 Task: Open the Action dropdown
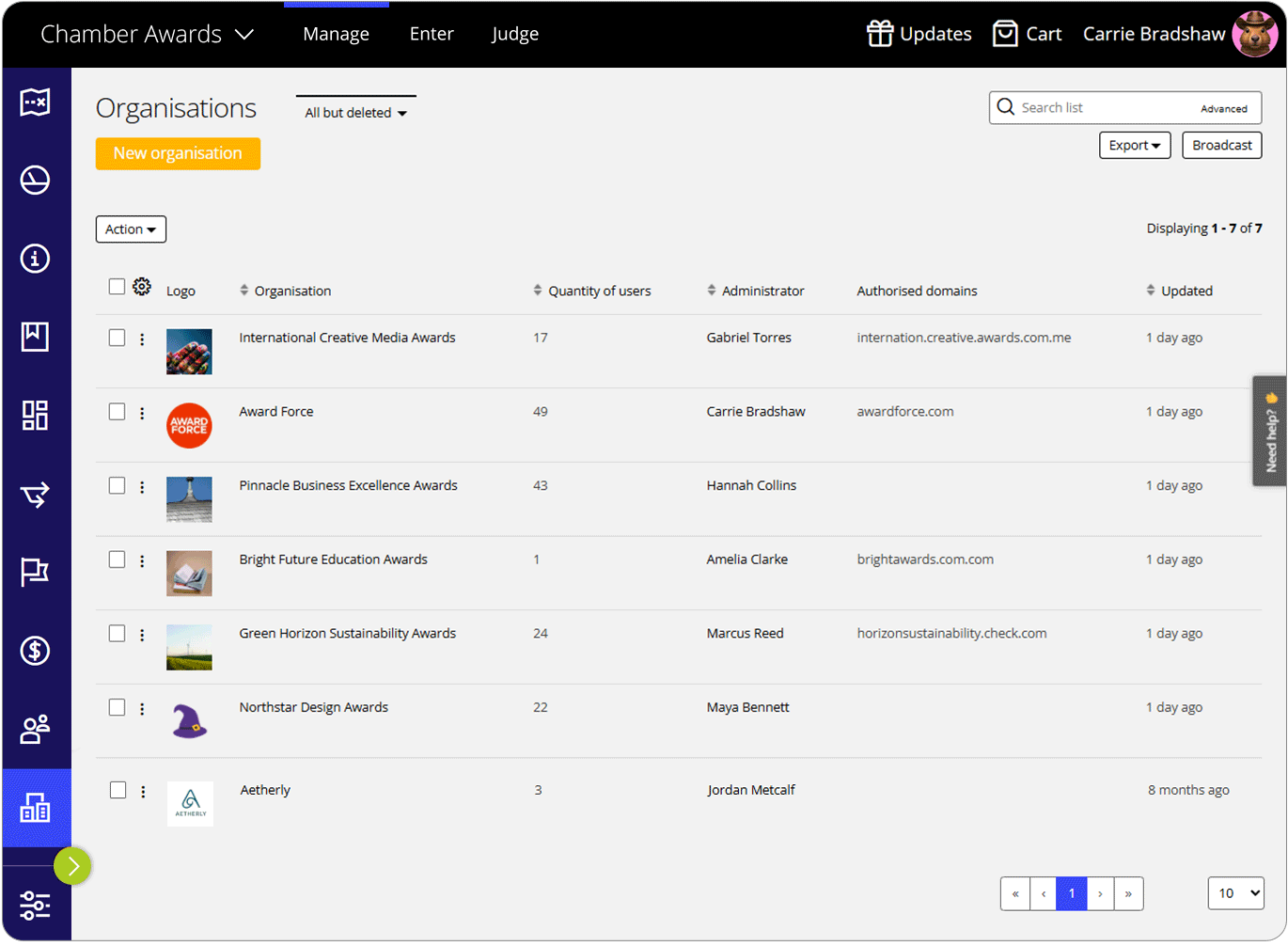[131, 229]
